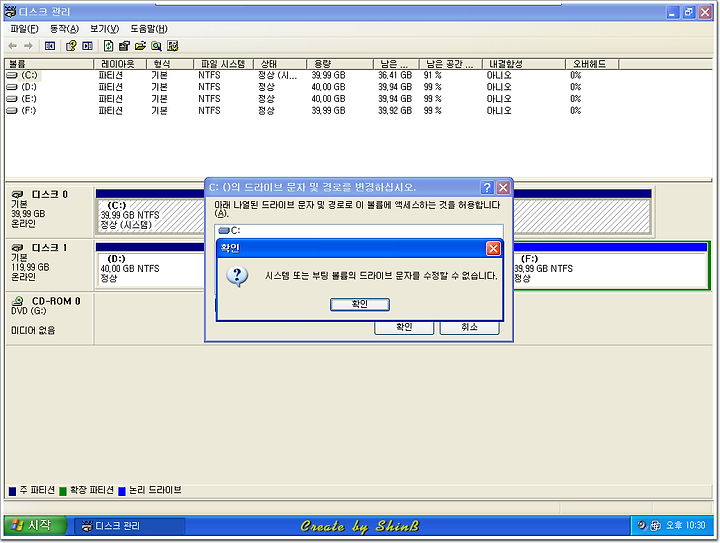Minimize the 디스크 관리 window
The image size is (720, 543).
pyautogui.click(x=673, y=12)
